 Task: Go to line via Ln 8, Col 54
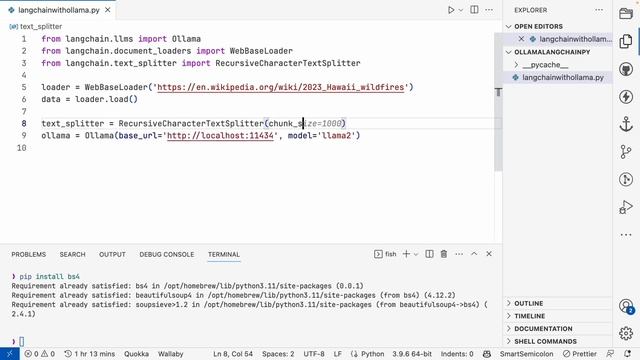click(x=233, y=354)
